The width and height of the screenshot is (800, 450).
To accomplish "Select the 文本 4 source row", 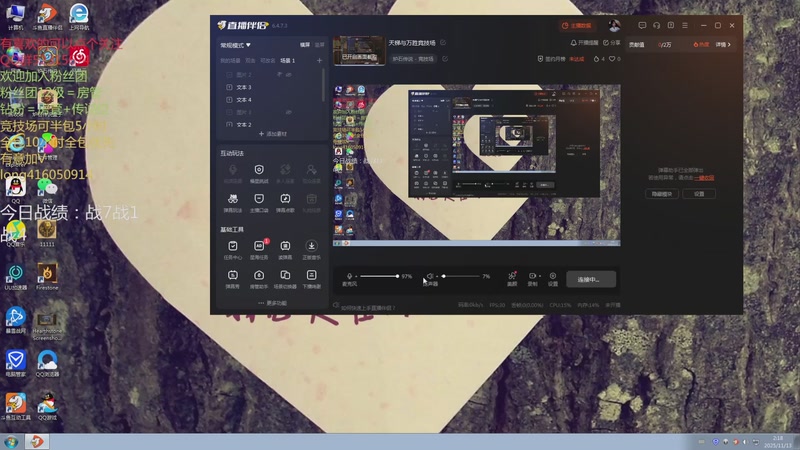I will pyautogui.click(x=271, y=99).
